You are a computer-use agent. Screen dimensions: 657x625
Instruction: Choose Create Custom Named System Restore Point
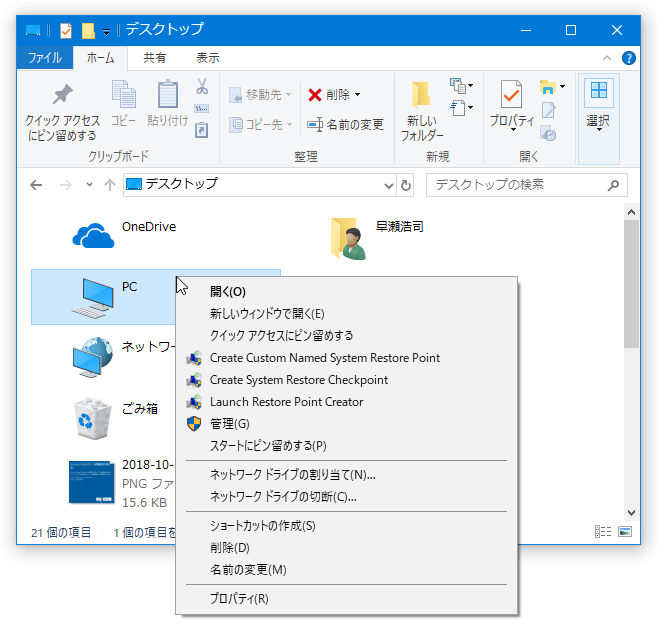[x=346, y=358]
